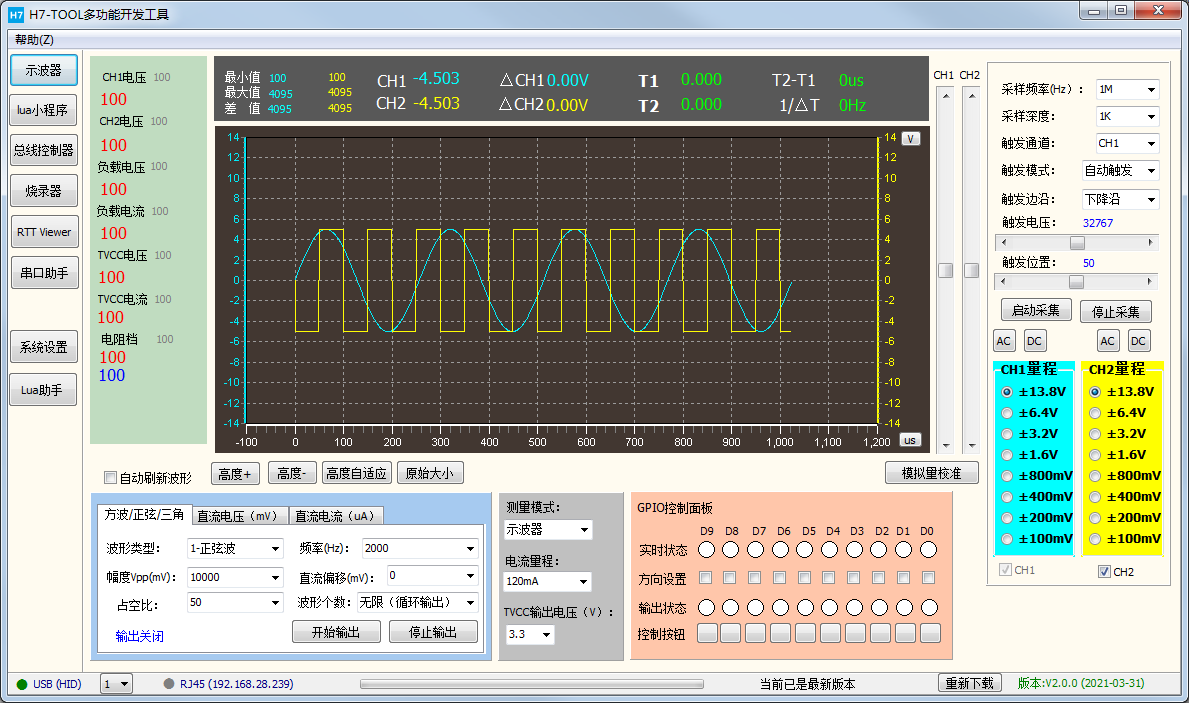Open the 烧录器 programmer tool
This screenshot has width=1189, height=703.
(44, 190)
